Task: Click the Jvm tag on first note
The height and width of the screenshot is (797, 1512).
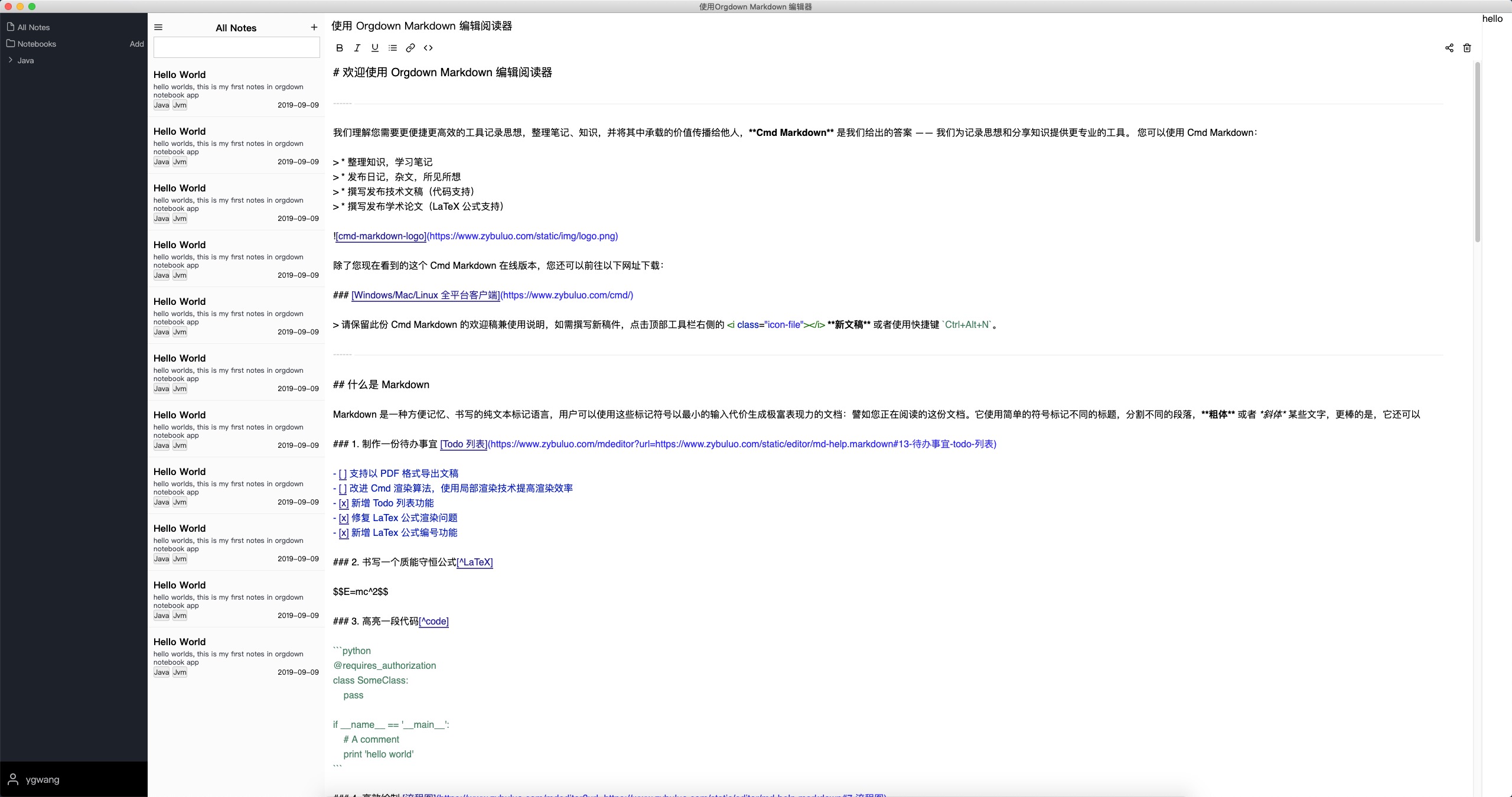Action: [x=180, y=105]
